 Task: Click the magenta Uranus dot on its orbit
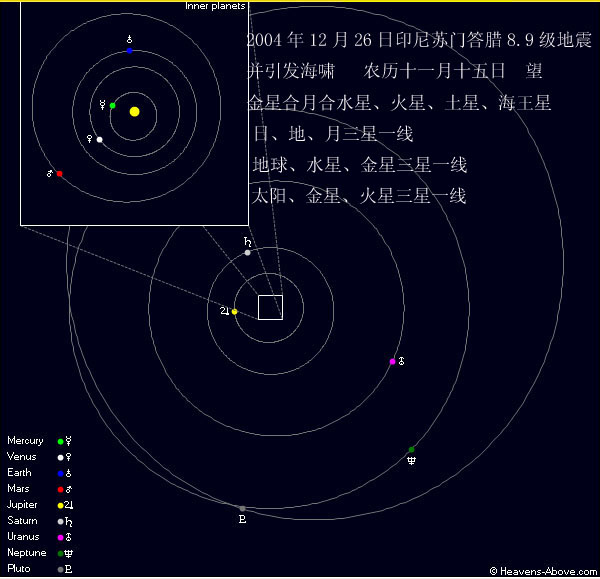click(392, 361)
